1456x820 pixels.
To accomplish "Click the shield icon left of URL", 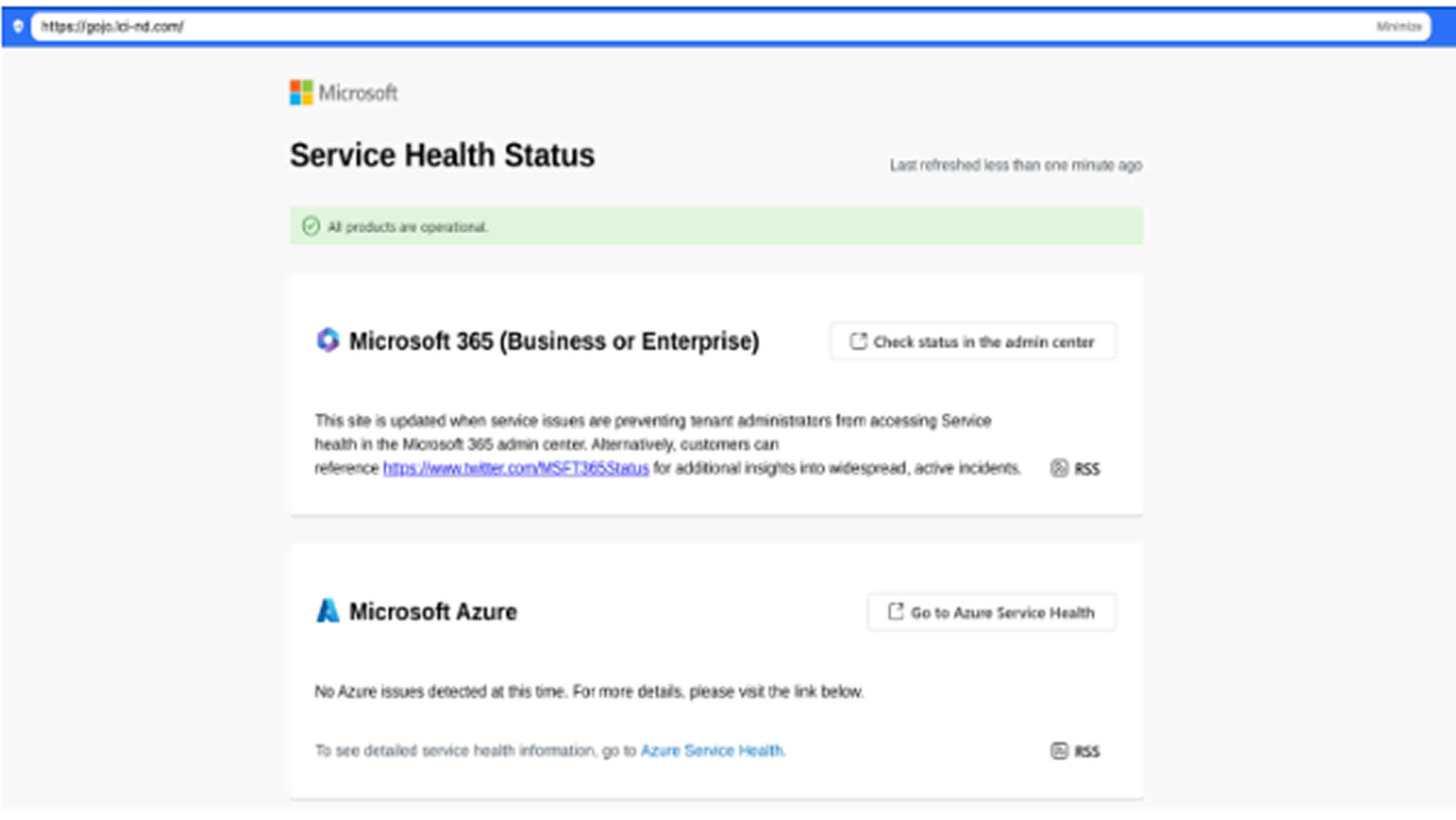I will (x=18, y=26).
